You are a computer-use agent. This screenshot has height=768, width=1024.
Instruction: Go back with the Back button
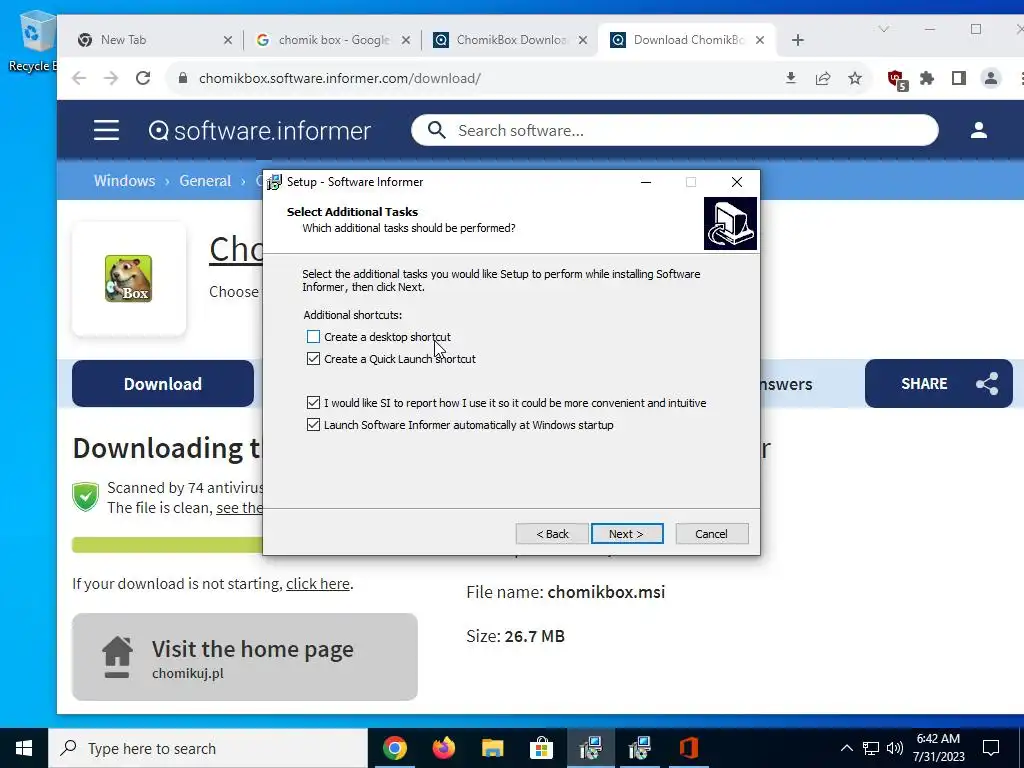[552, 534]
